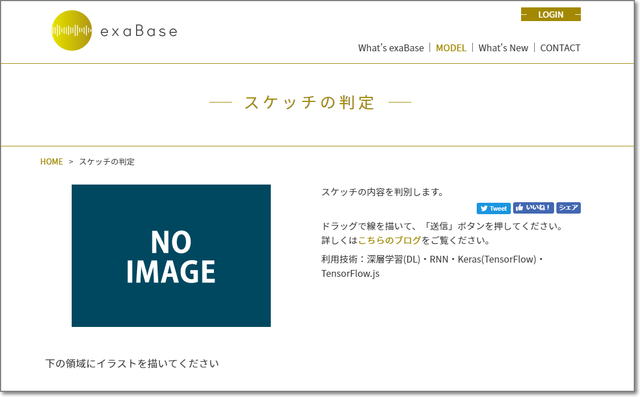Open the What's New menu item
Image resolution: width=640 pixels, height=397 pixels.
click(503, 48)
